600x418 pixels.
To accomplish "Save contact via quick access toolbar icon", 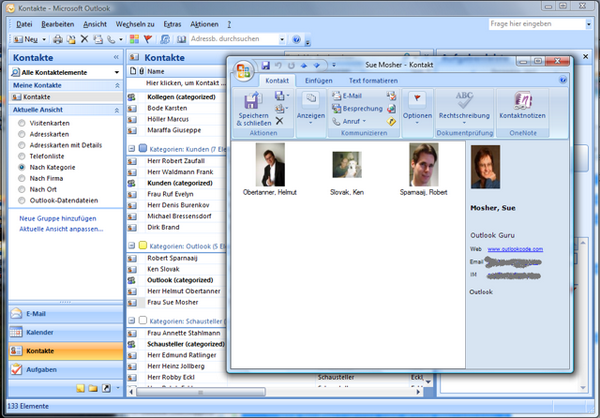I will pyautogui.click(x=266, y=65).
